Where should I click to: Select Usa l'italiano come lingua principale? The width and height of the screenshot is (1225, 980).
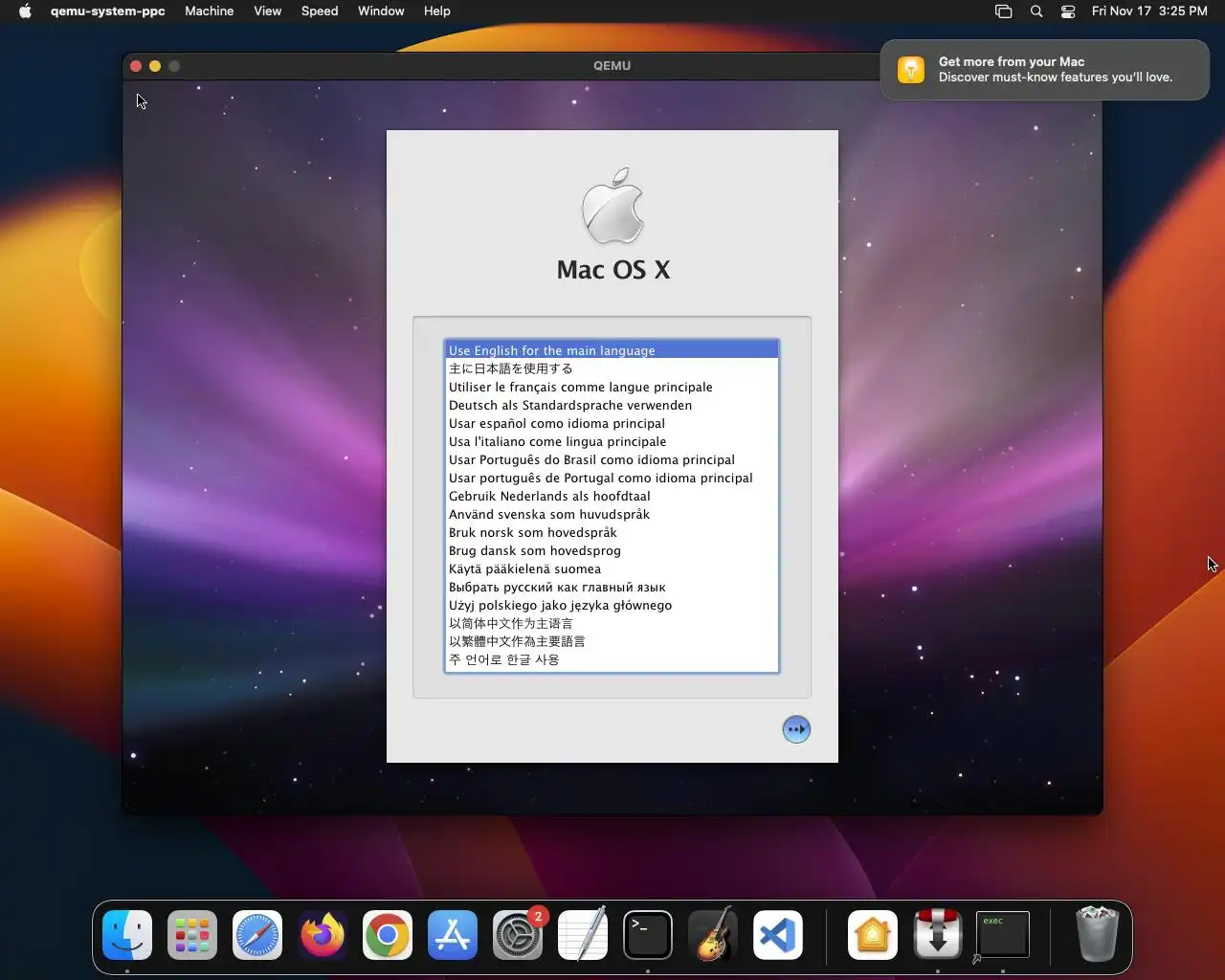coord(612,441)
